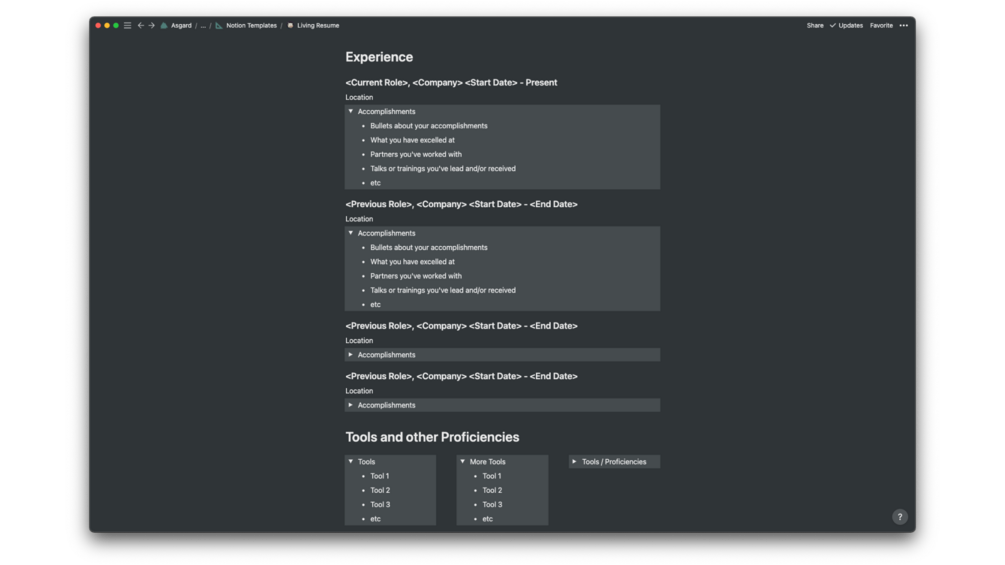Expand the Tools / Proficiencies toggle
Screen dimensions: 1005x565
pyautogui.click(x=575, y=462)
